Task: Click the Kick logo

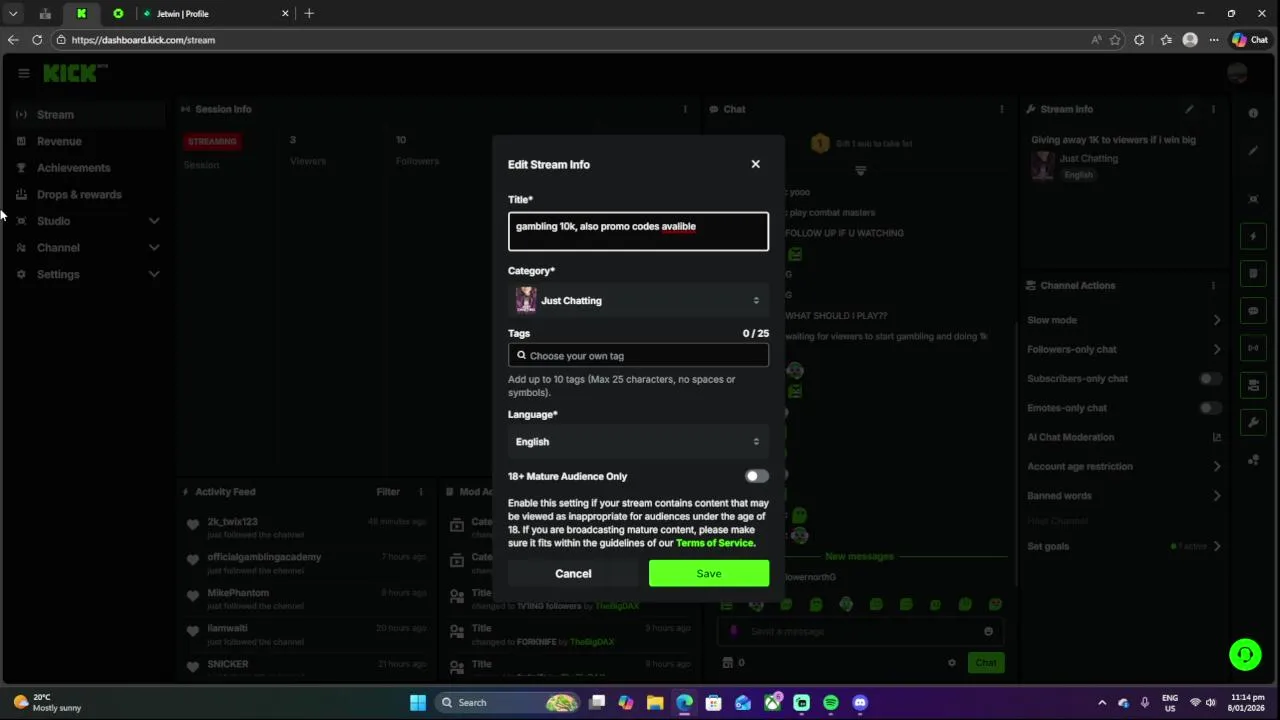Action: tap(73, 73)
